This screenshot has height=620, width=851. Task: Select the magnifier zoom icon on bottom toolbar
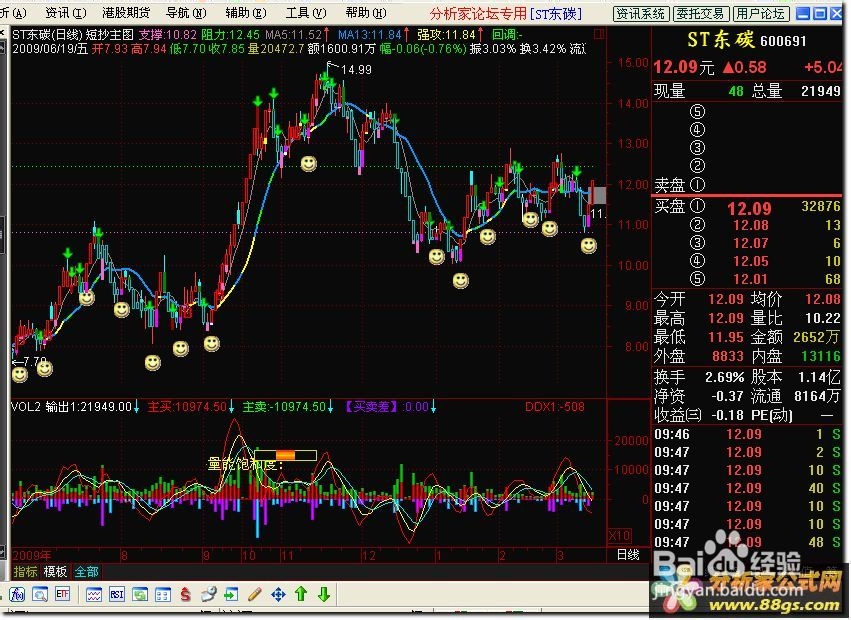40,594
